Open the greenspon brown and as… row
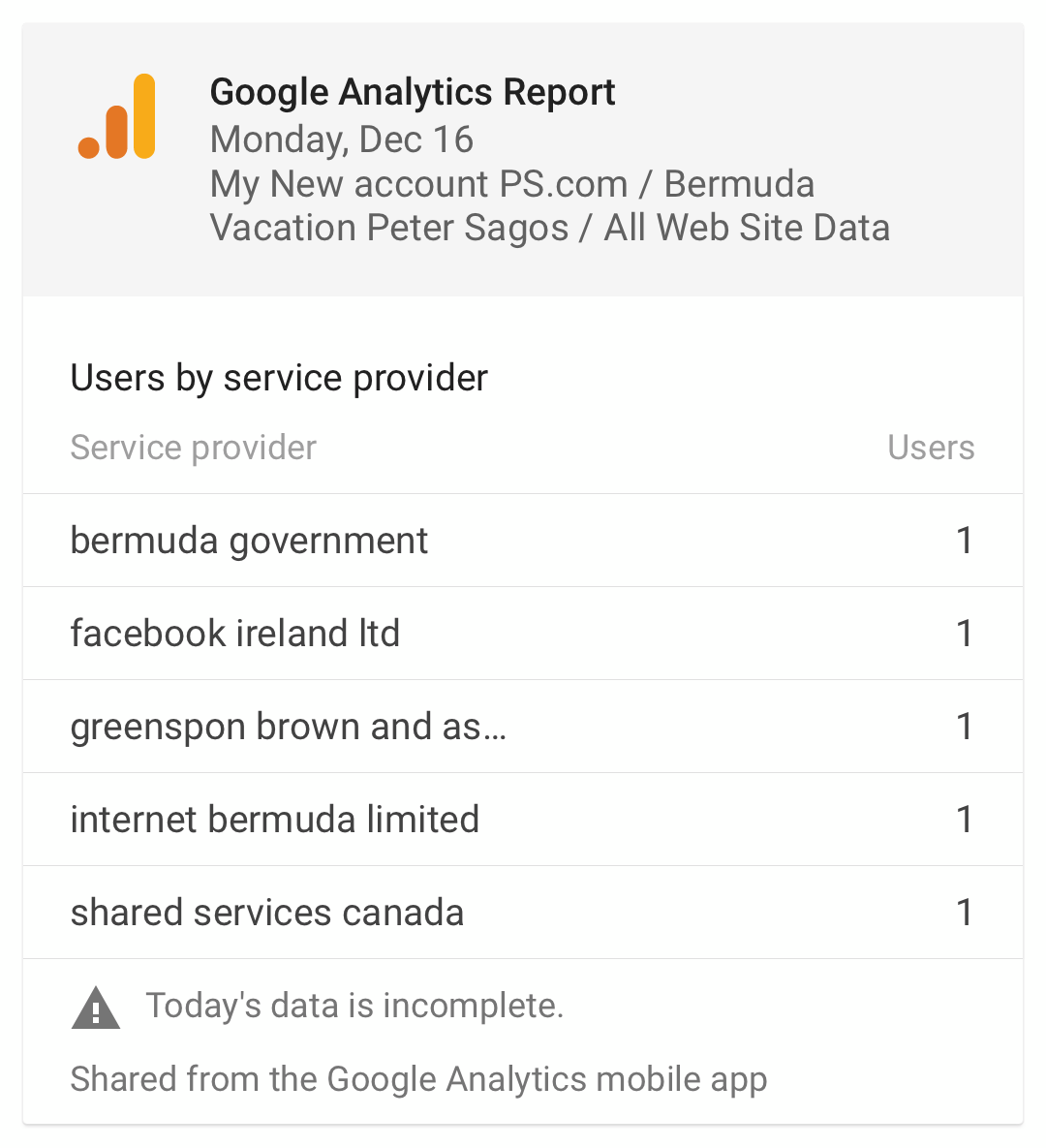This screenshot has height=1148, width=1046. pyautogui.click(x=523, y=727)
